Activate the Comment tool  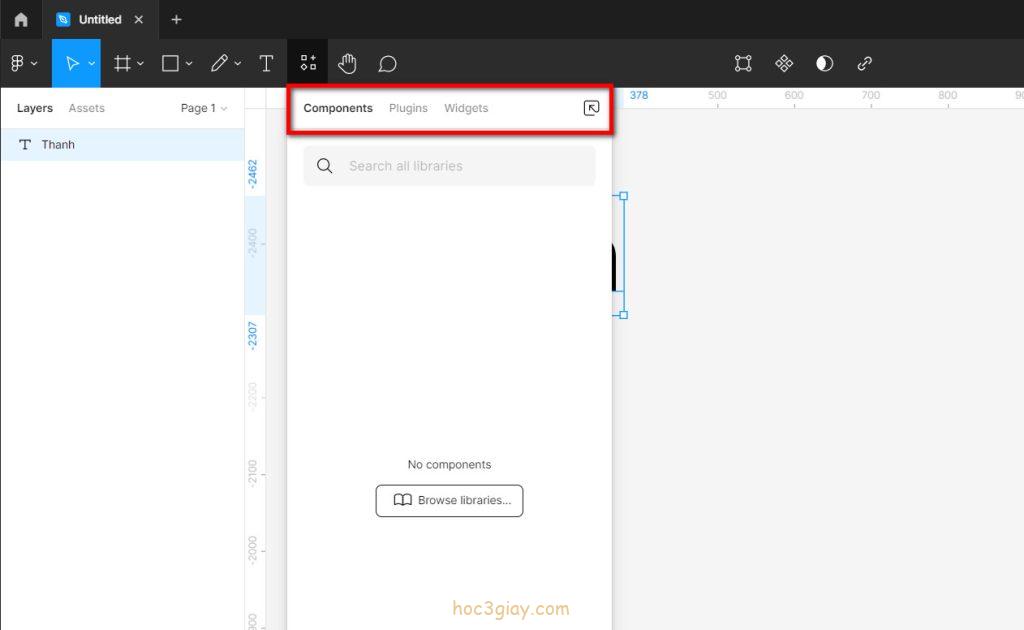click(x=387, y=64)
